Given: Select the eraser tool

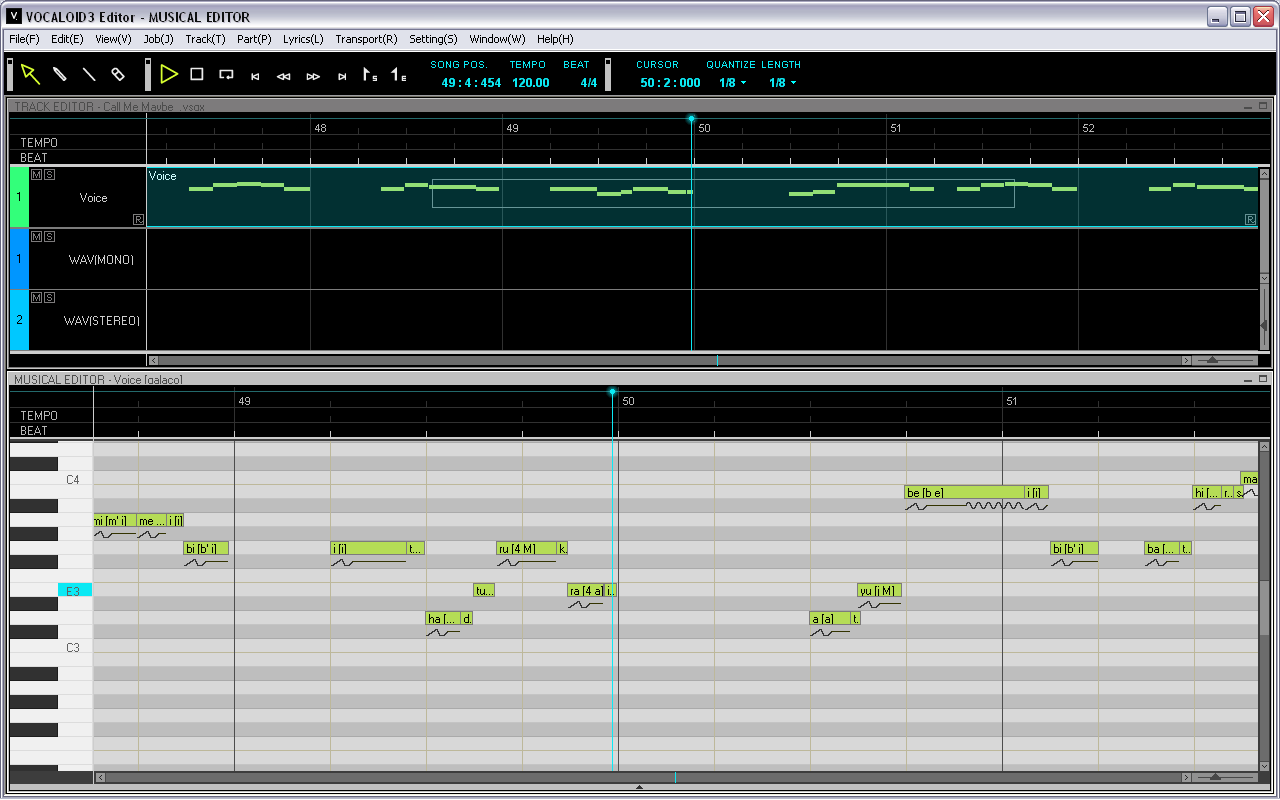Looking at the screenshot, I should pos(117,74).
